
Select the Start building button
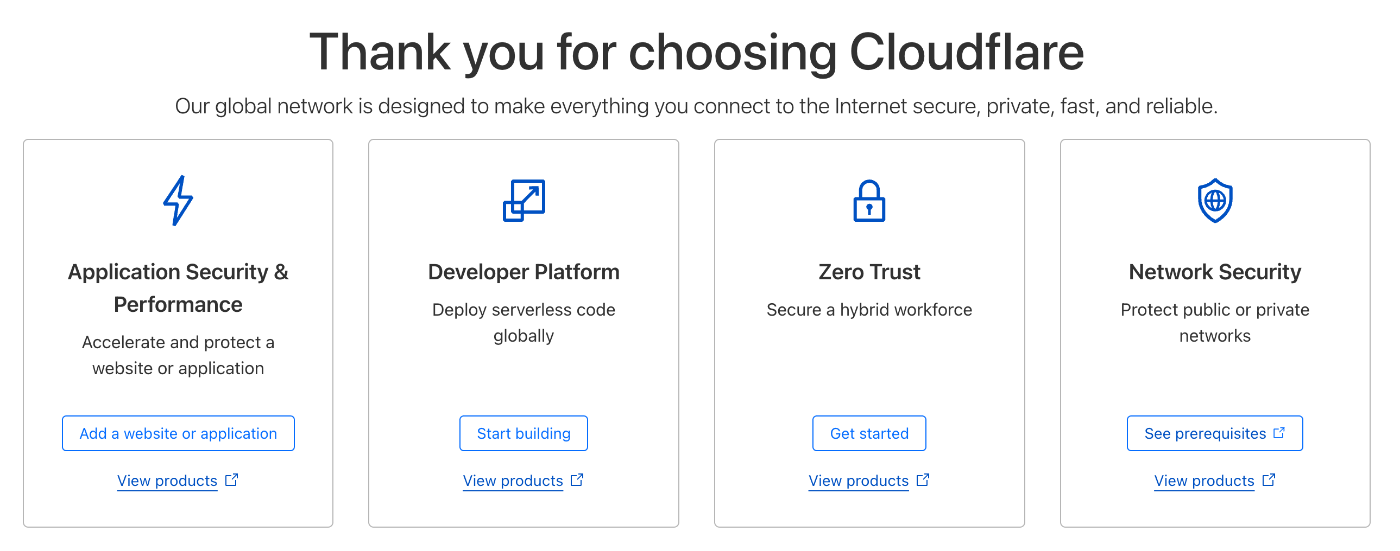click(524, 433)
